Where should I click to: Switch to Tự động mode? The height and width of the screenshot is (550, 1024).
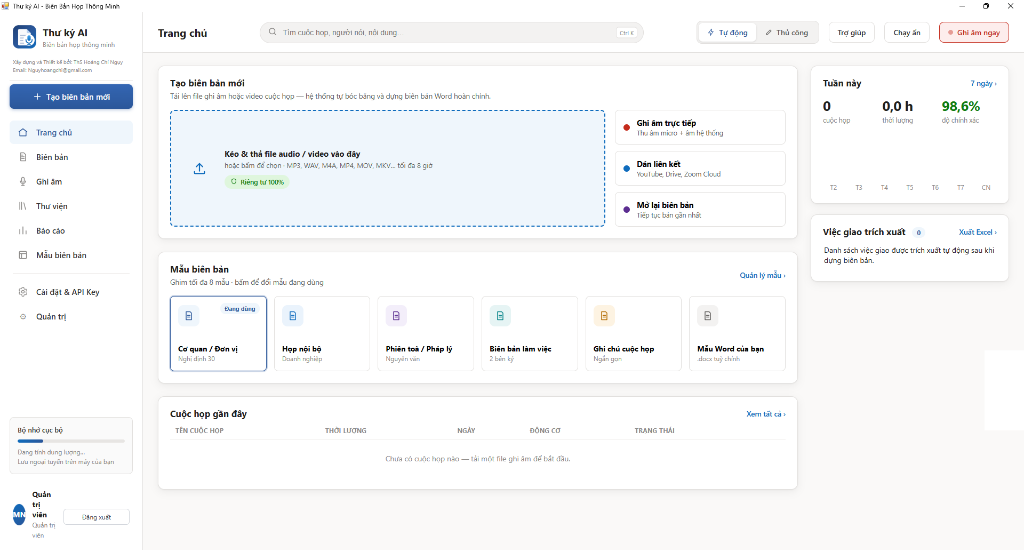click(728, 33)
